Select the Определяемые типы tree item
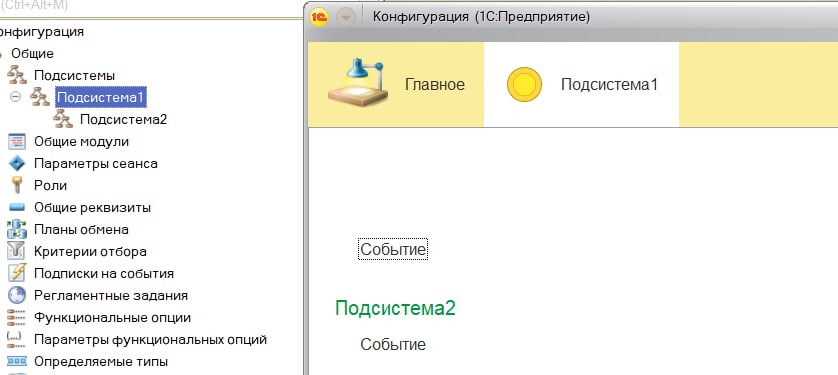 (101, 362)
